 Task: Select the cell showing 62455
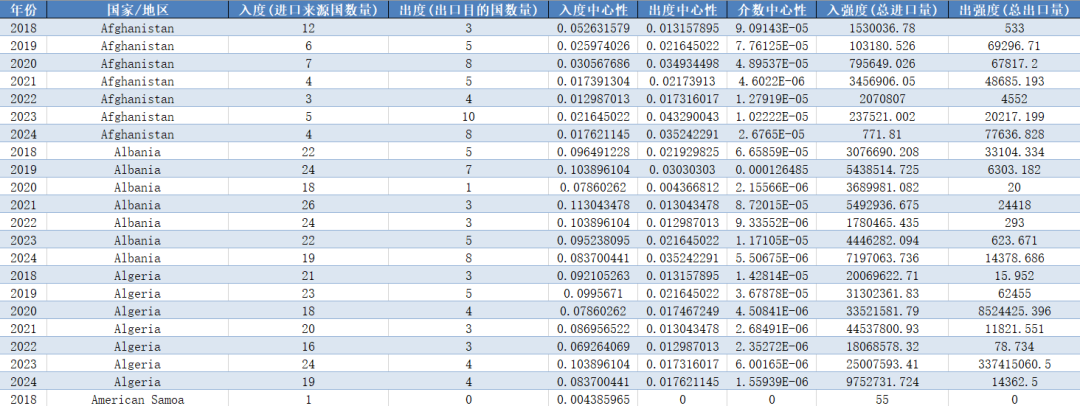pos(1014,294)
